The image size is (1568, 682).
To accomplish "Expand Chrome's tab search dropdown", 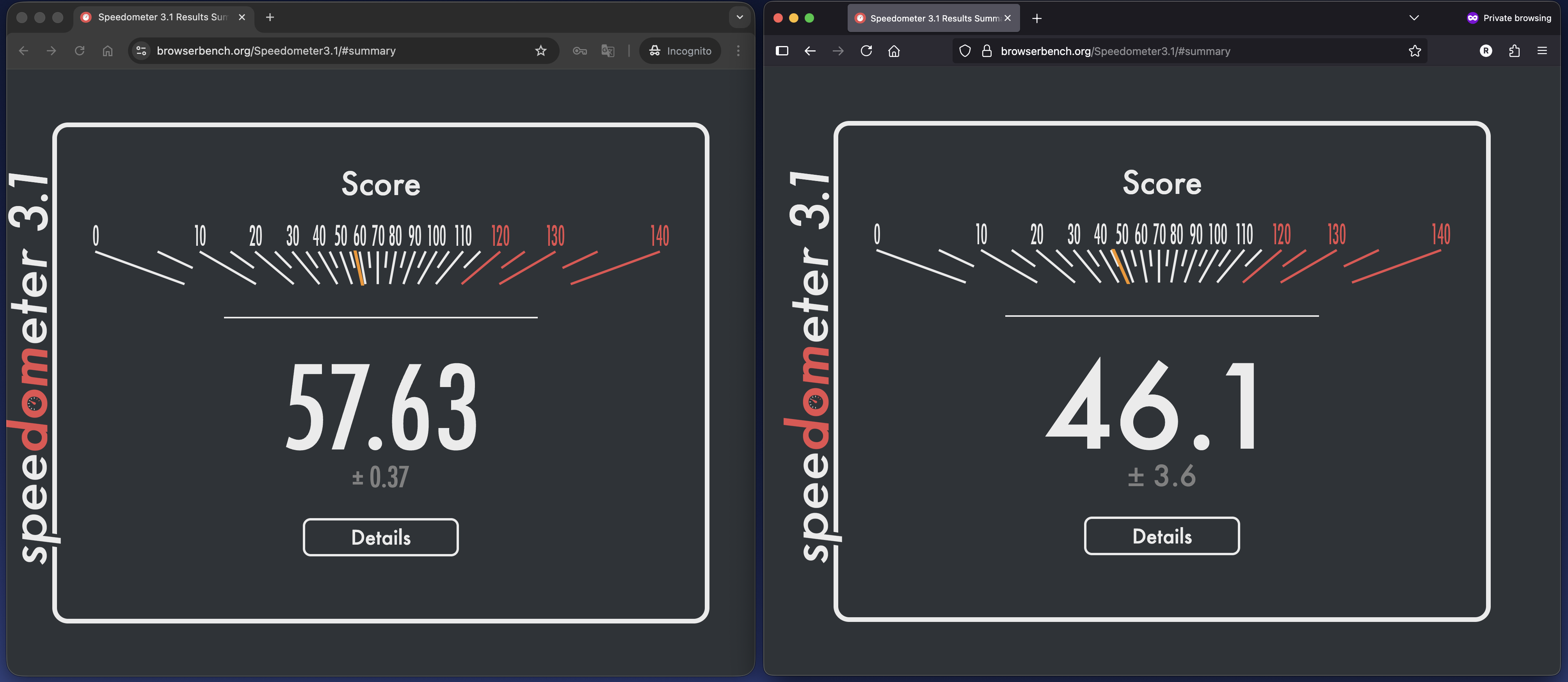I will coord(740,17).
